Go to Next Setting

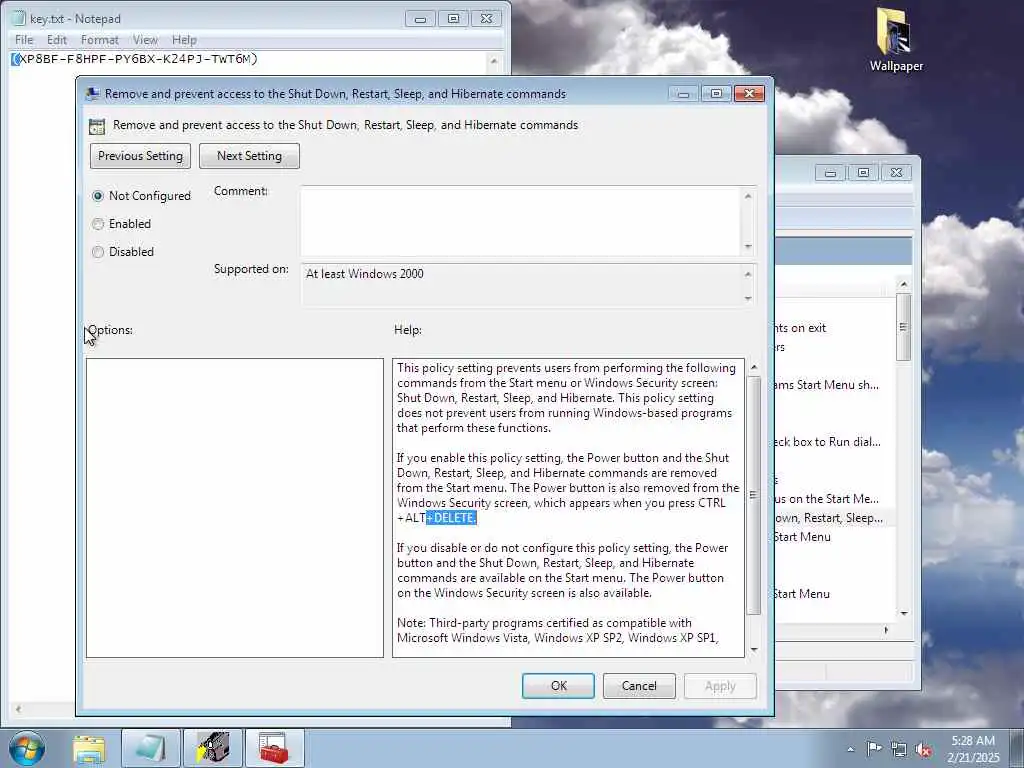click(x=249, y=156)
